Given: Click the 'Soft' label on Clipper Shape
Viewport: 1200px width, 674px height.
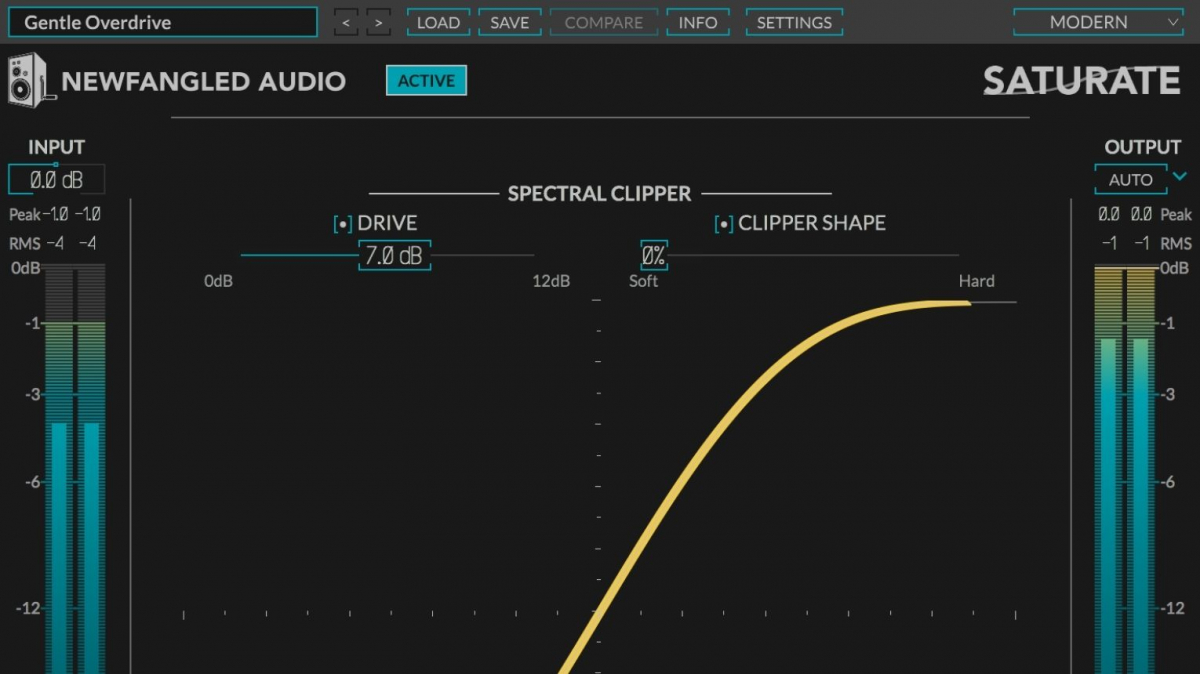Looking at the screenshot, I should tap(643, 281).
